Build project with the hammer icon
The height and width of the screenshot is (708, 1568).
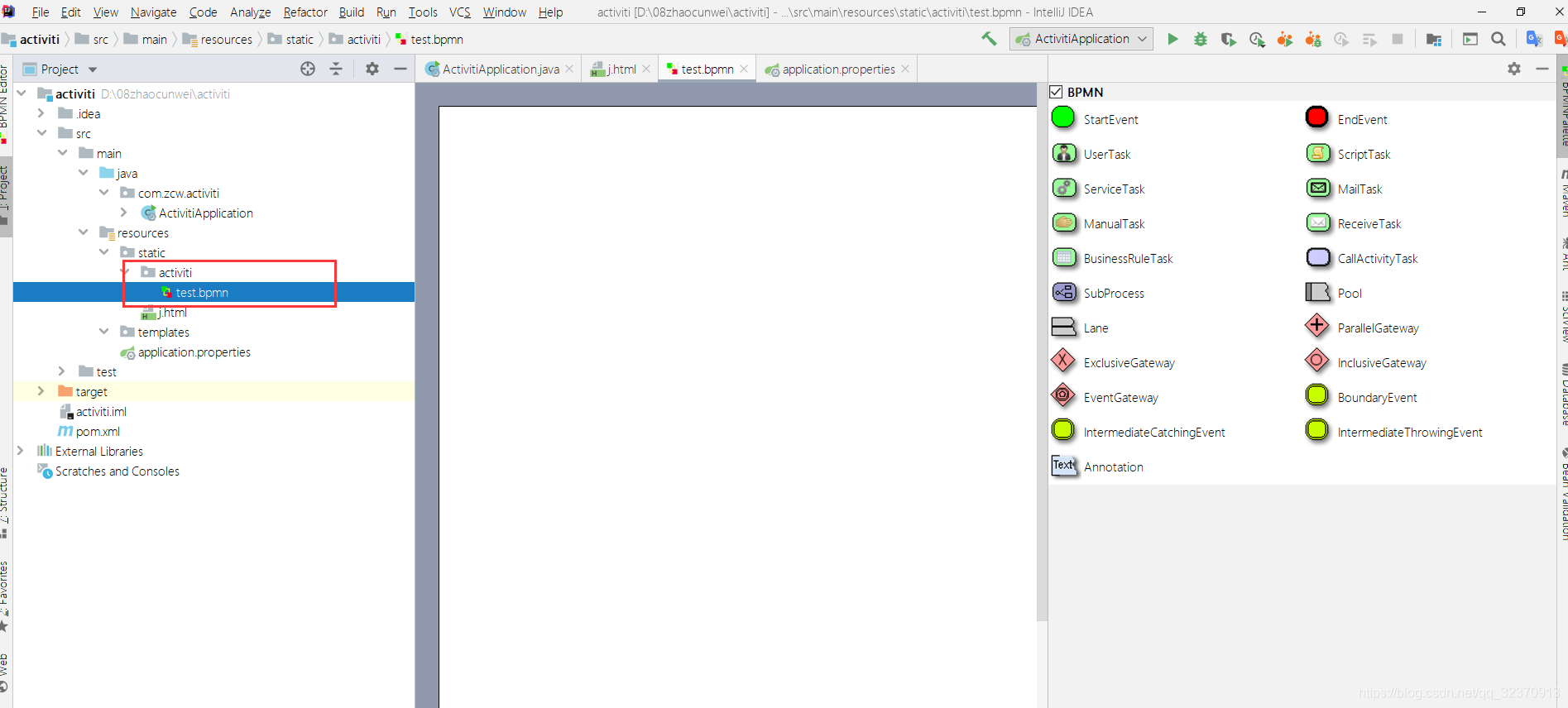pyautogui.click(x=989, y=39)
